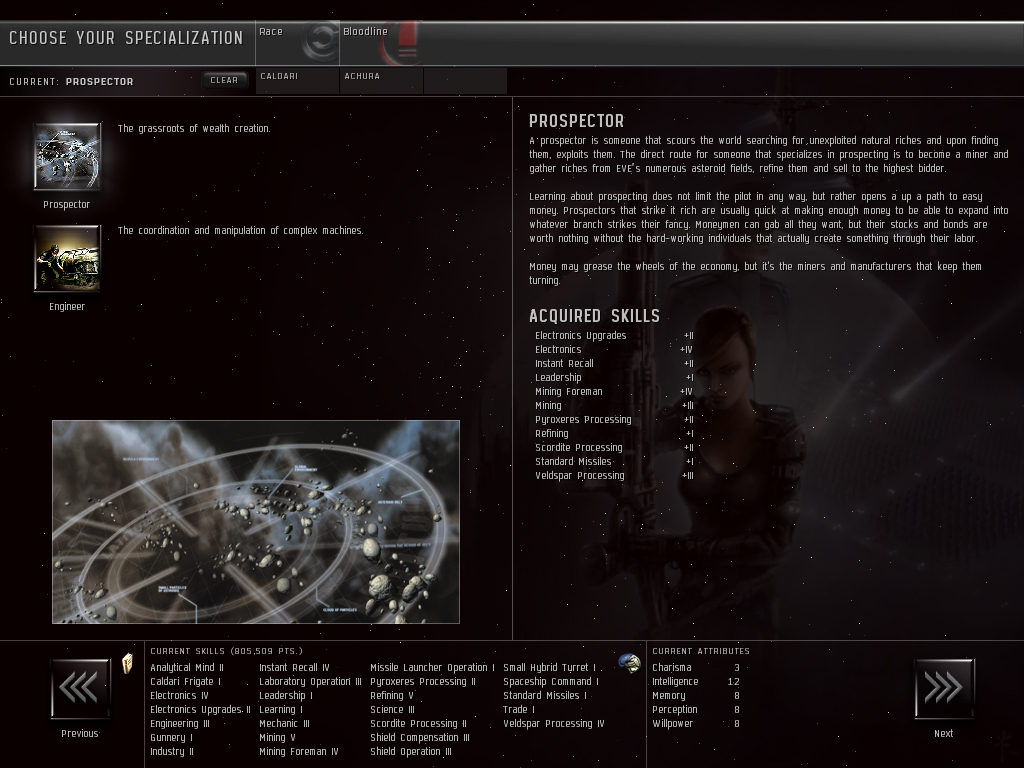The height and width of the screenshot is (768, 1024).
Task: Select the Prospector specialization icon
Action: pyautogui.click(x=67, y=157)
